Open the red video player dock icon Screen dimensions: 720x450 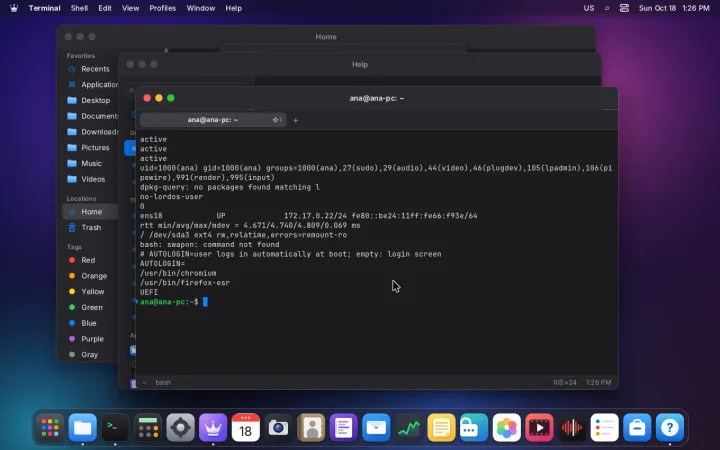click(539, 428)
